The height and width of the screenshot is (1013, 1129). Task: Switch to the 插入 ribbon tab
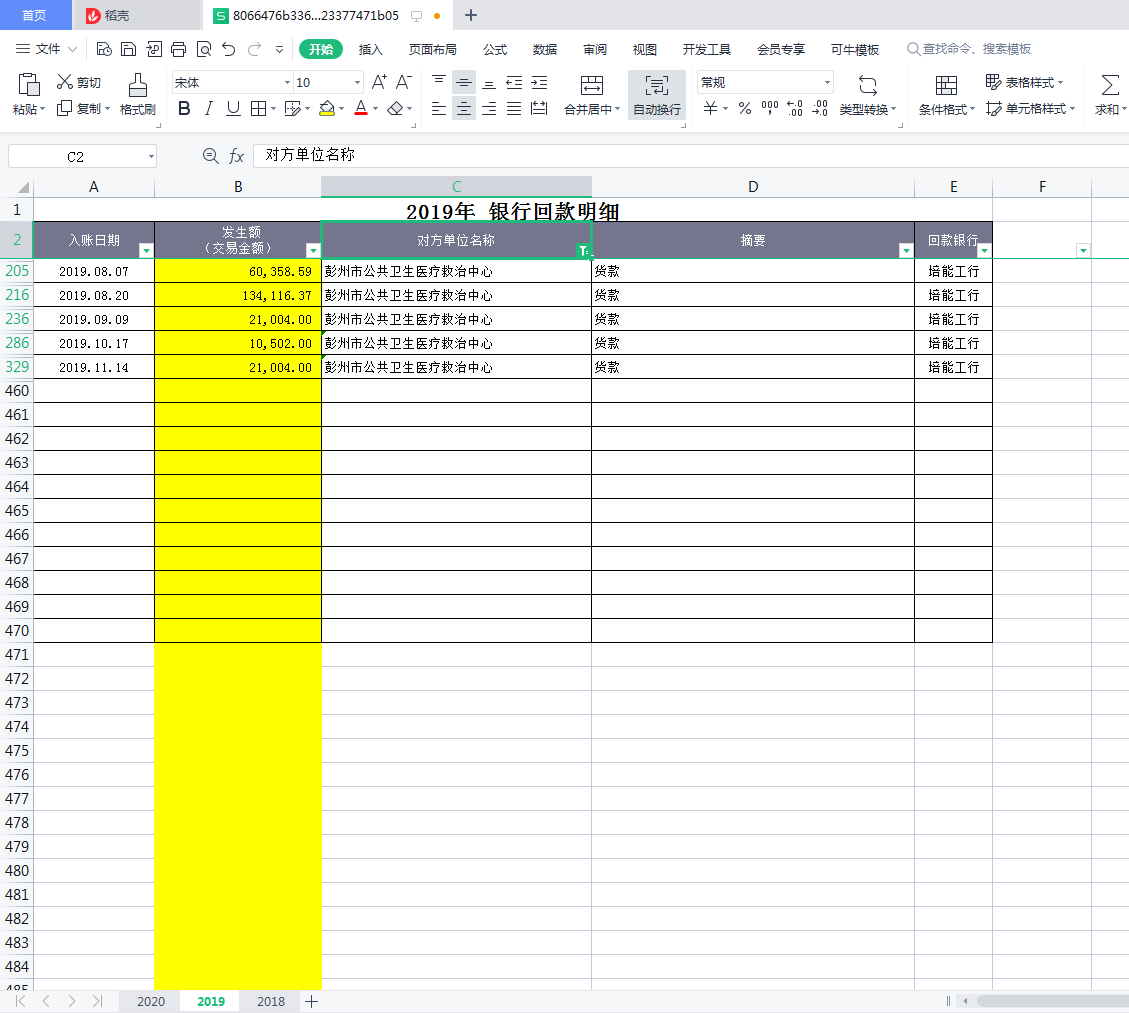point(371,49)
